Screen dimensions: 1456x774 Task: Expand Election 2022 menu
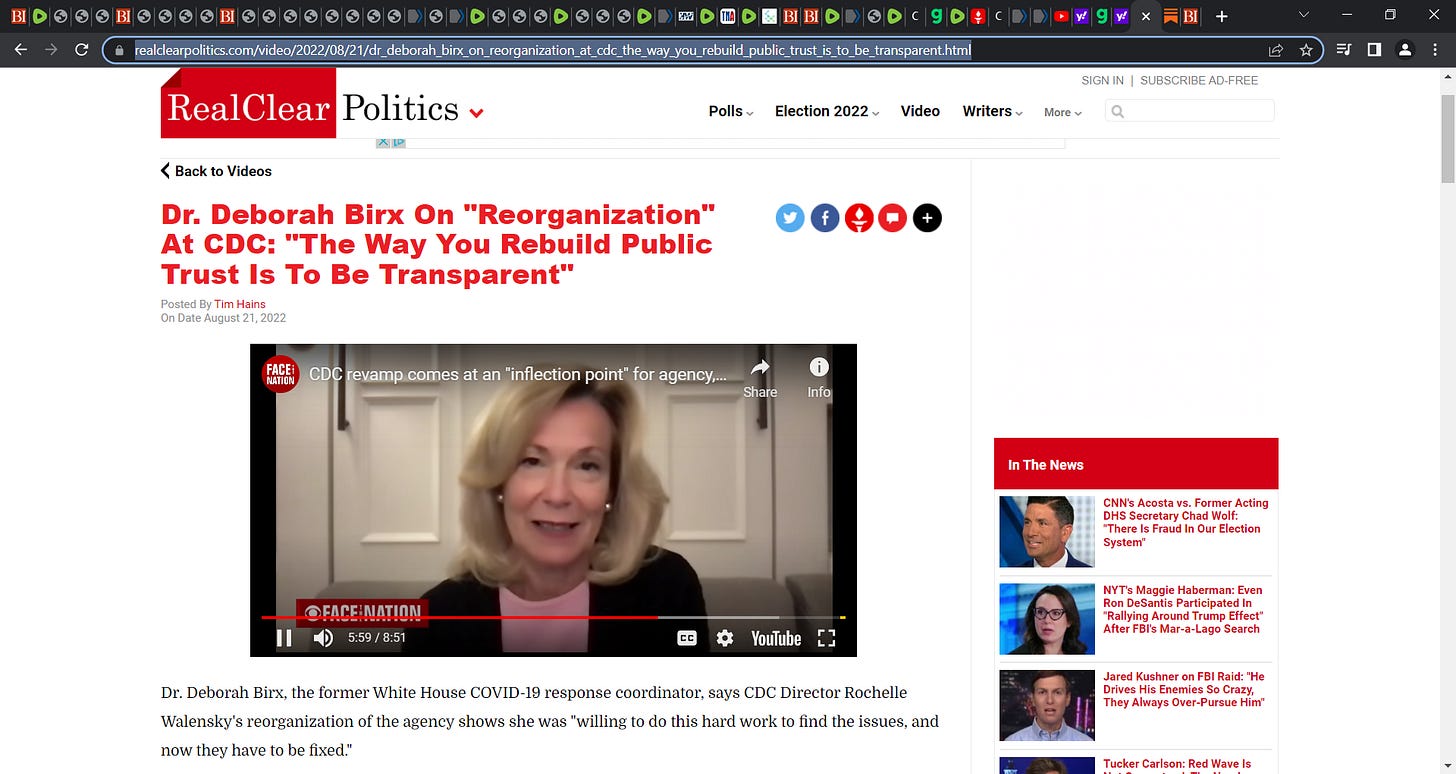point(827,111)
